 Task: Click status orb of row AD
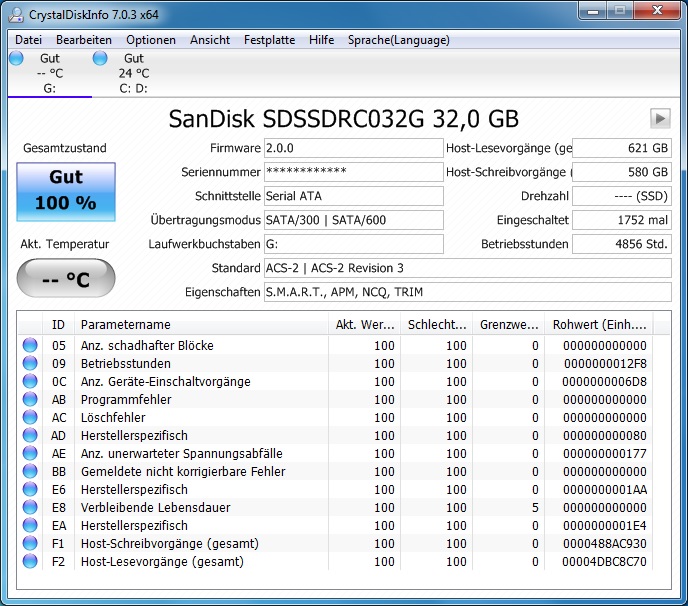coord(30,435)
